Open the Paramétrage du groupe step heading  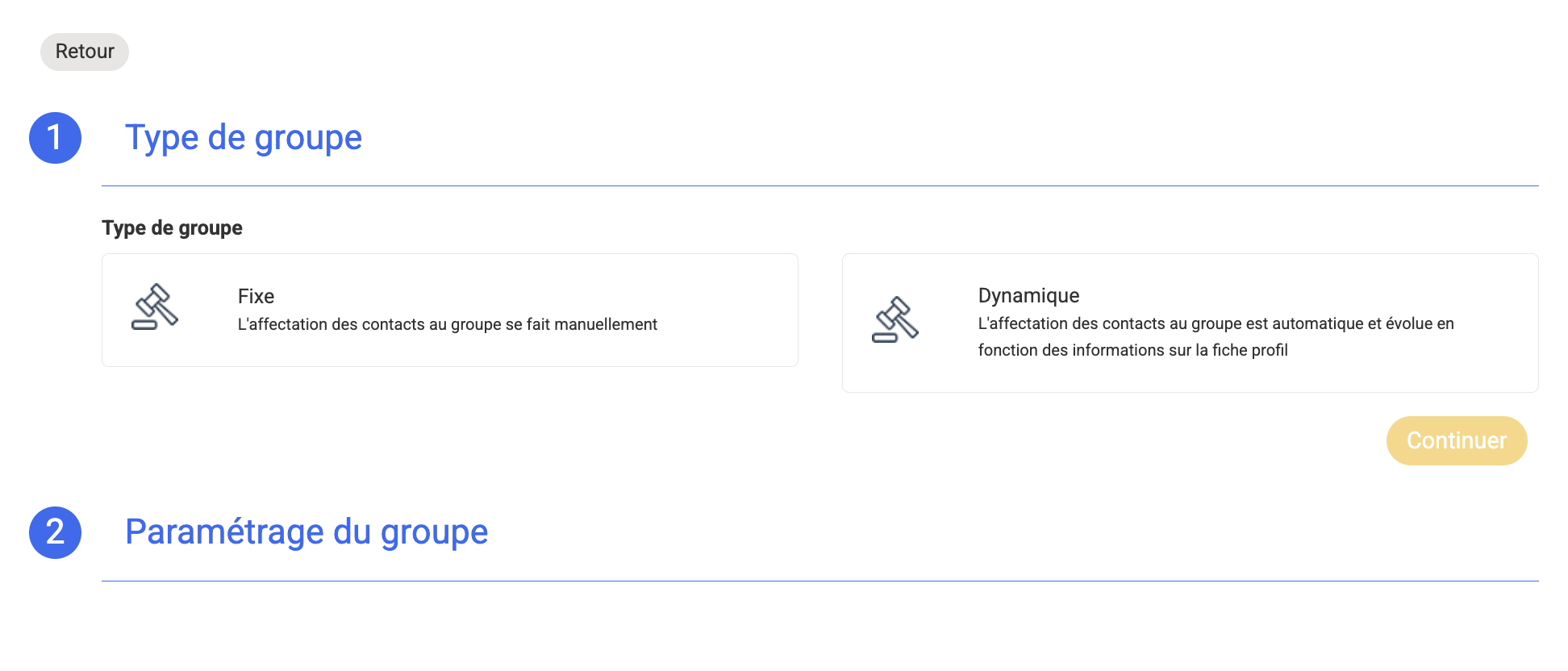click(307, 532)
